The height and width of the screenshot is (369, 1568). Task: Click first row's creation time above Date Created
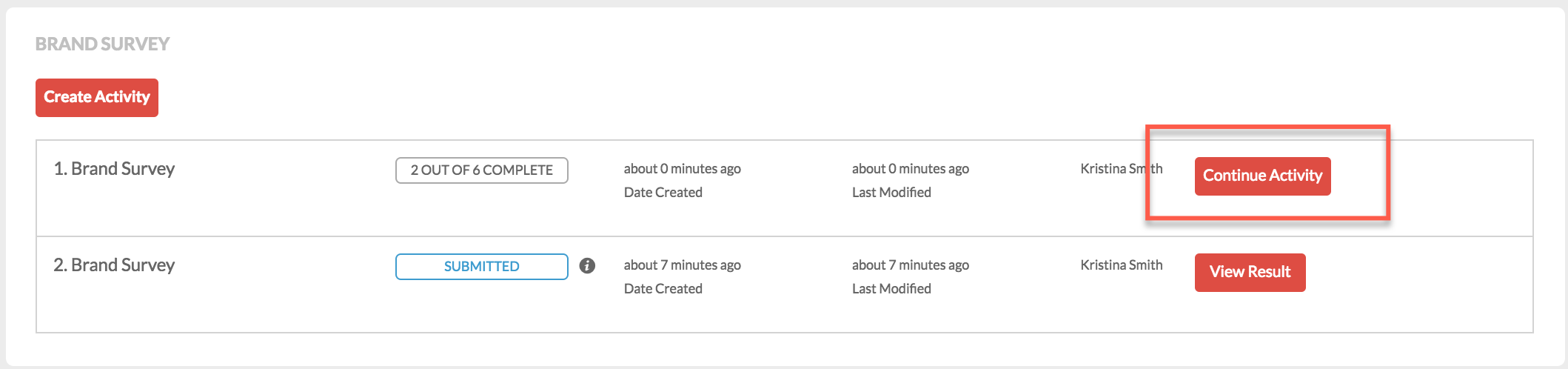(x=682, y=169)
